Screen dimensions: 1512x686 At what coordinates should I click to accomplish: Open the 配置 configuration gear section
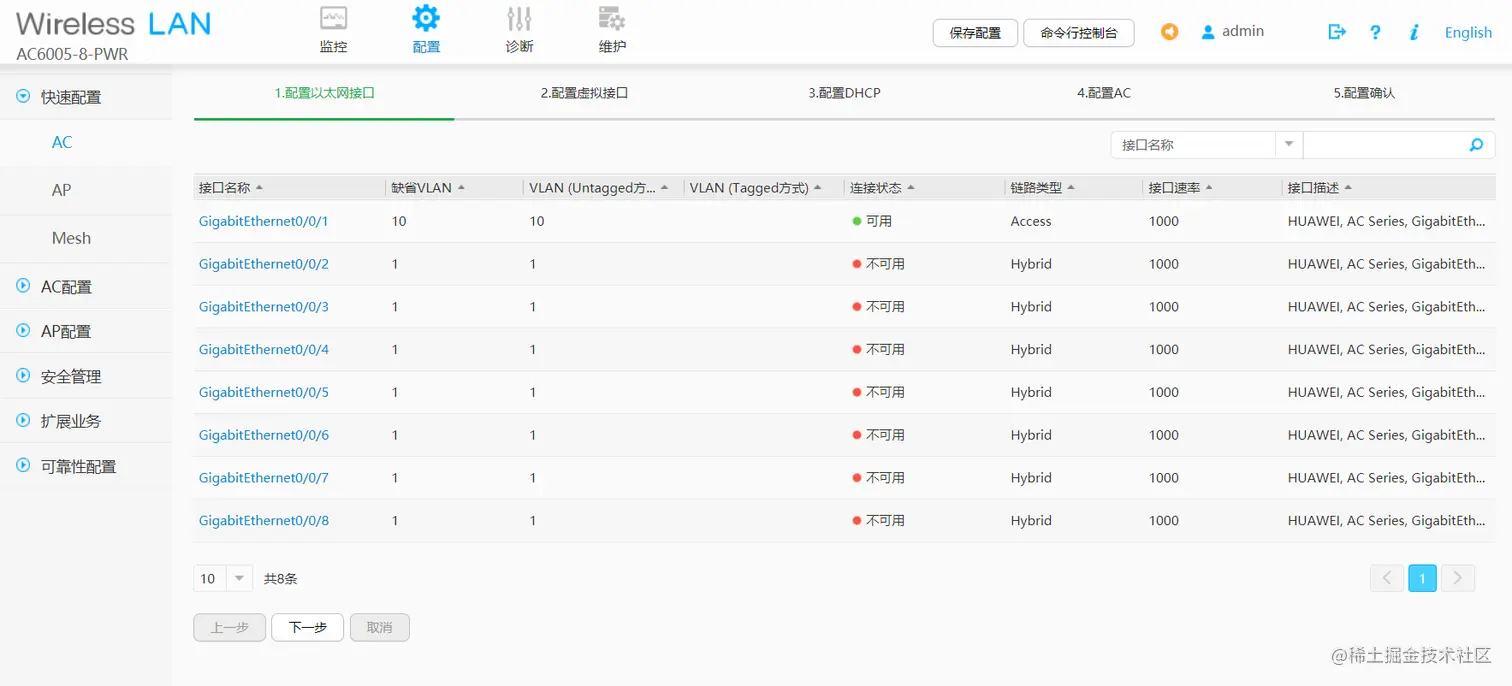coord(426,29)
